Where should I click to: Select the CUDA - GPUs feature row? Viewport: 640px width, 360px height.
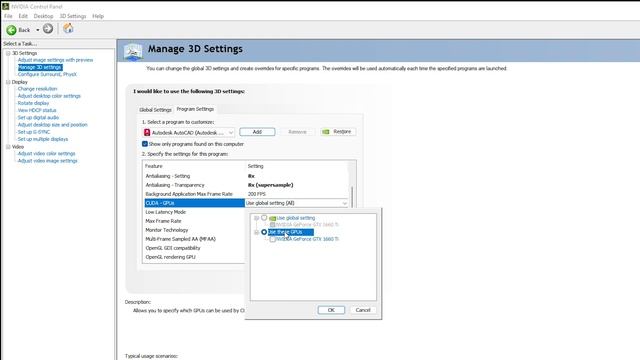(194, 203)
